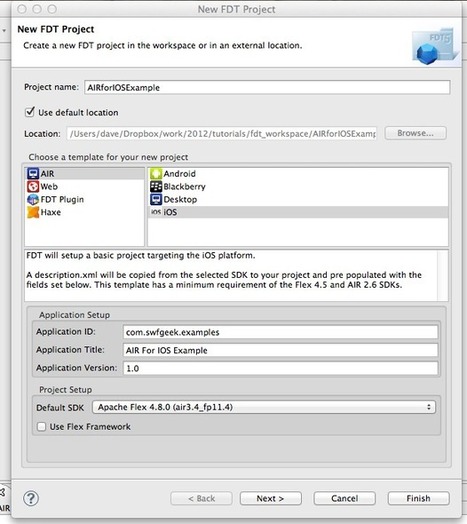Viewport: 467px width, 524px height.
Task: Select the Android platform icon
Action: [x=156, y=174]
